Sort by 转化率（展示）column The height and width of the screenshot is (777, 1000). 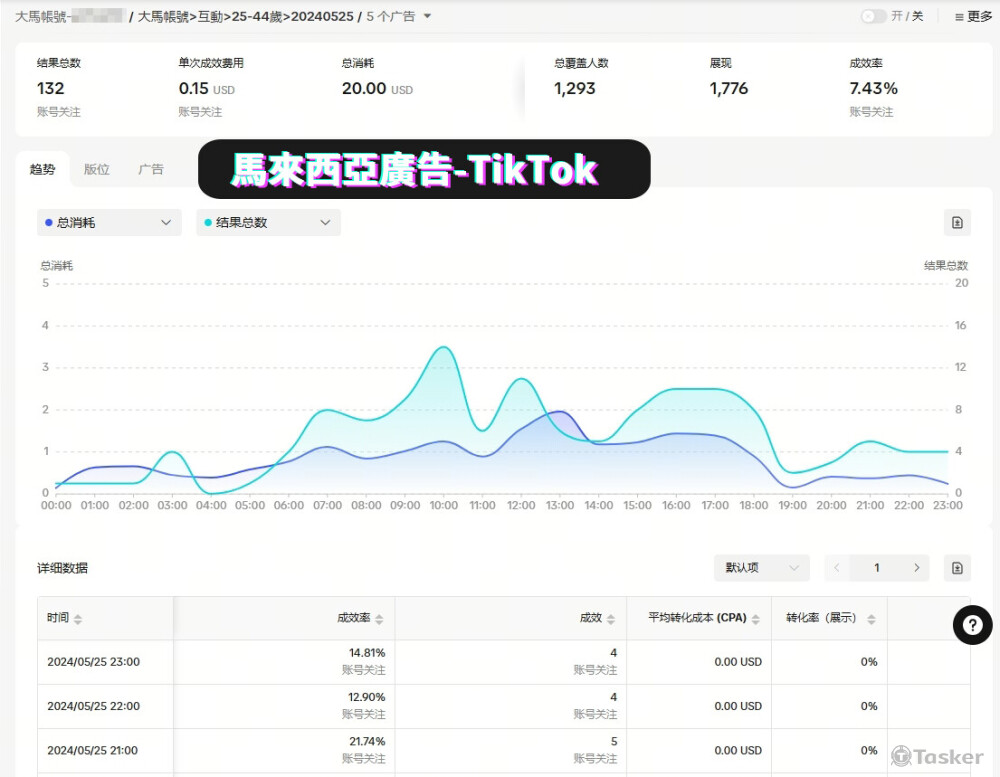[x=871, y=619]
